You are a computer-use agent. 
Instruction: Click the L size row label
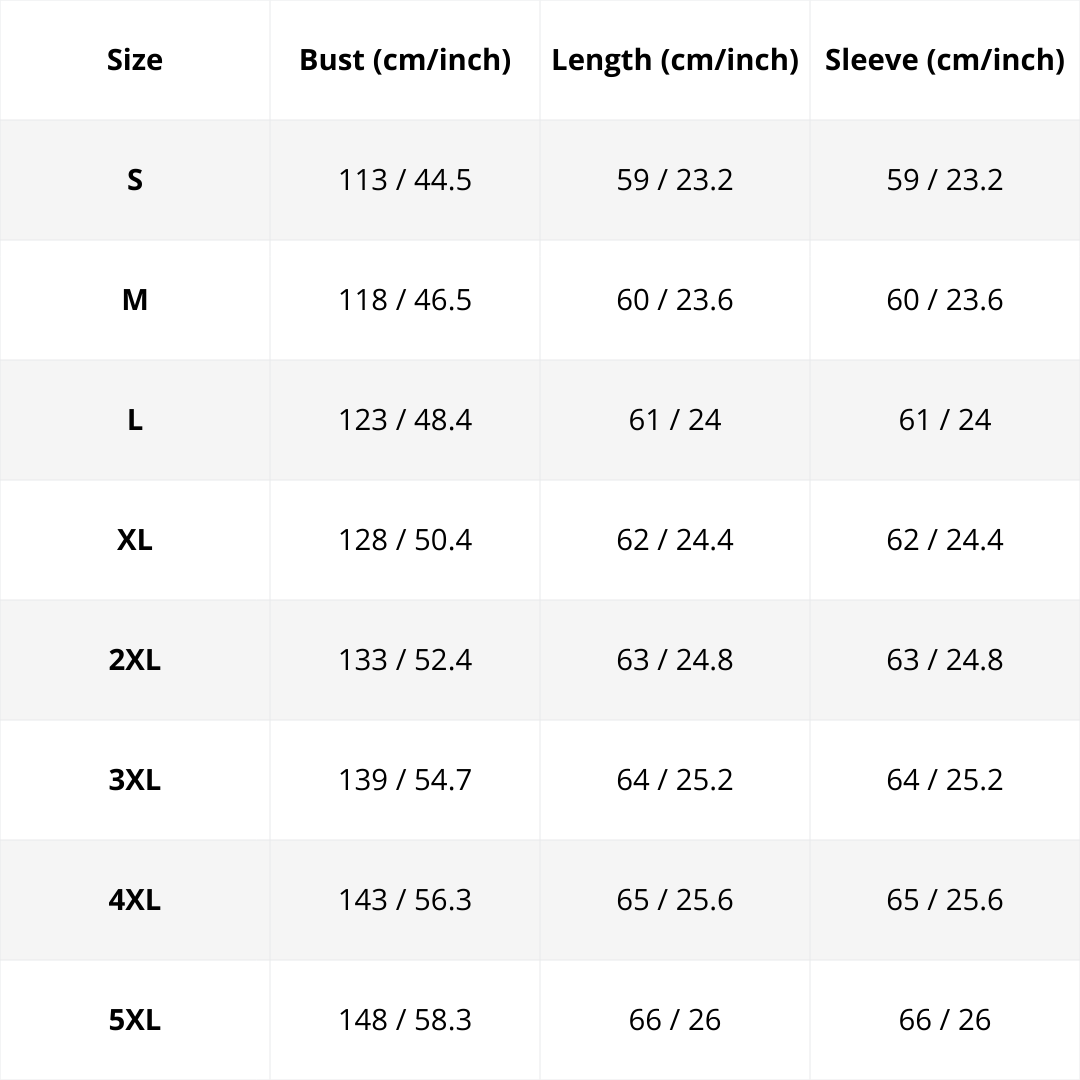coord(135,420)
